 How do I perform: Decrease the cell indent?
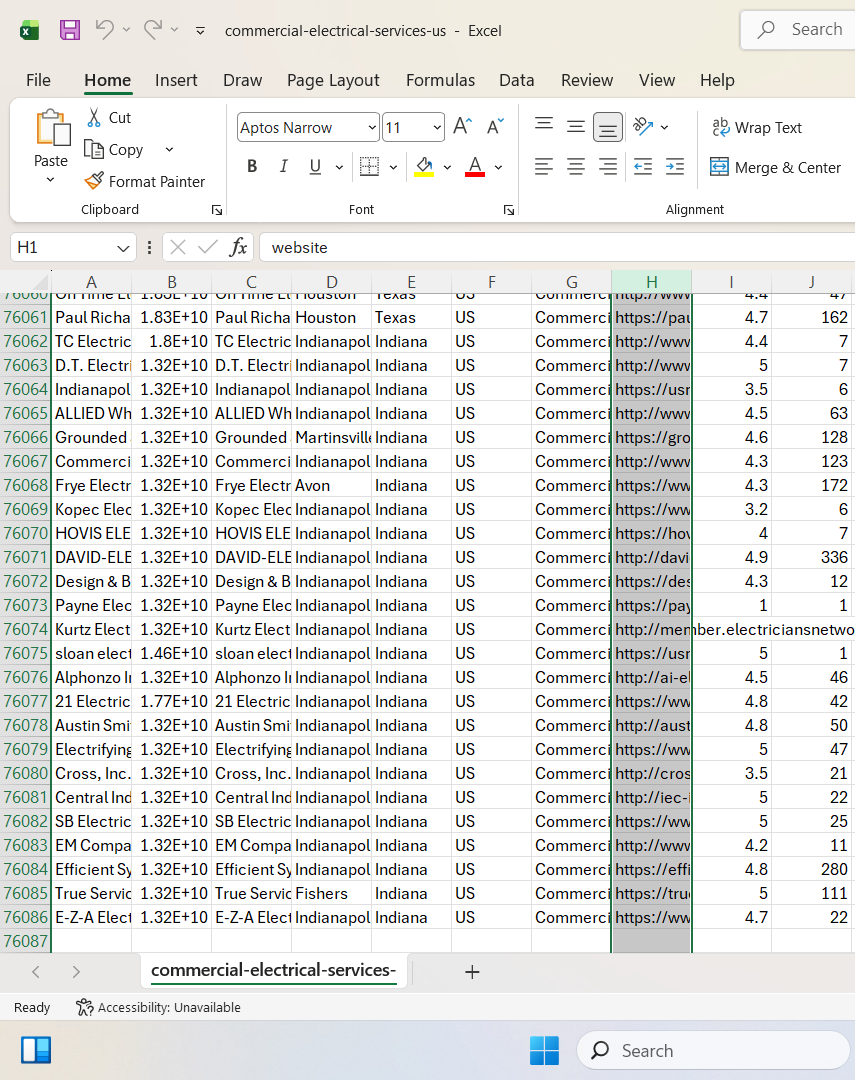click(643, 166)
